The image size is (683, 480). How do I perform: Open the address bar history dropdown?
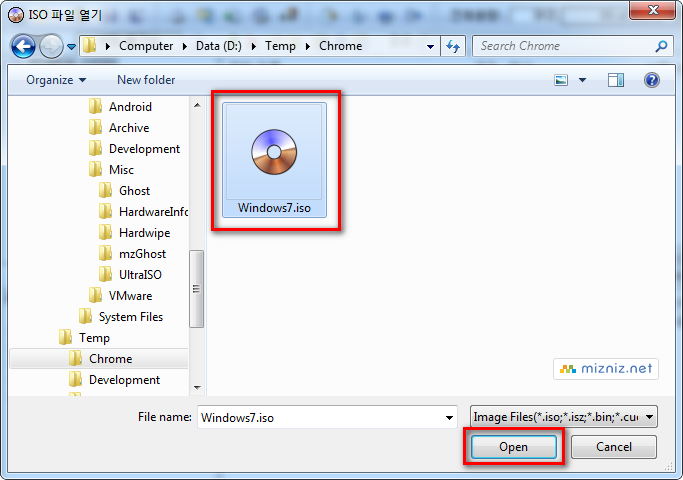pyautogui.click(x=430, y=46)
